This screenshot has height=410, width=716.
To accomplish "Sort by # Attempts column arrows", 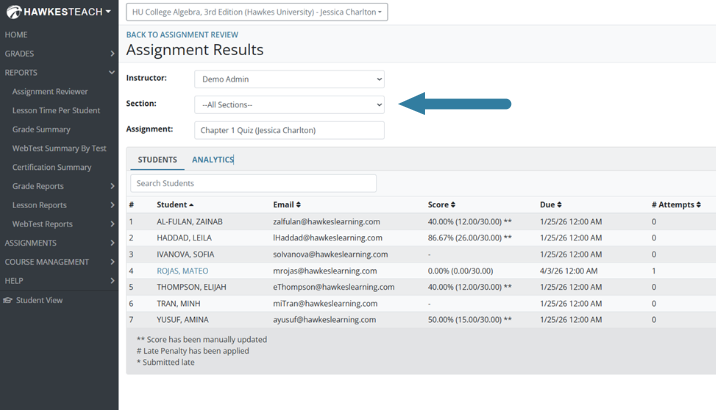I will click(x=699, y=205).
